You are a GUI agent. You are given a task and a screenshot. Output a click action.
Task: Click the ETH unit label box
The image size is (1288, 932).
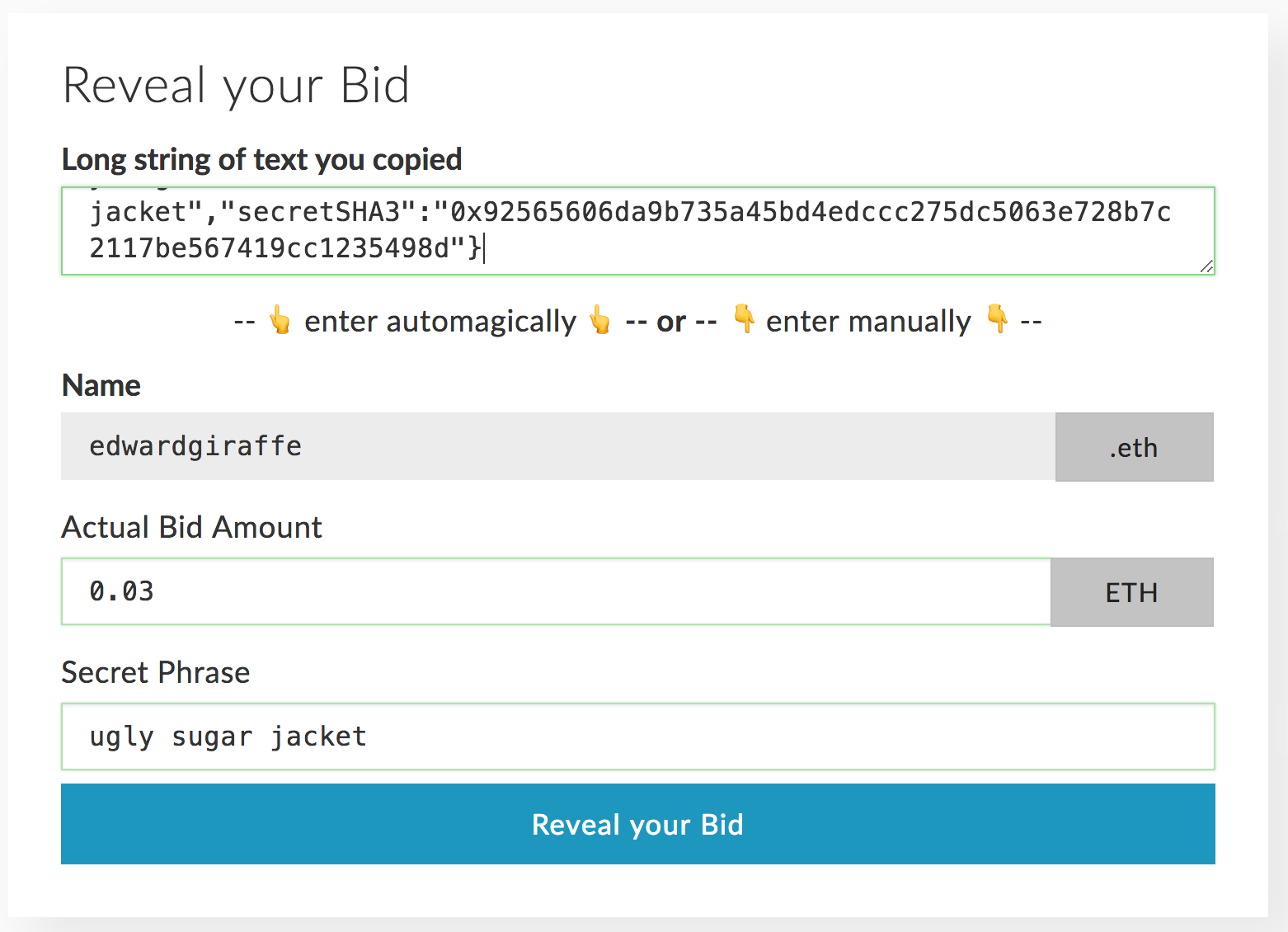coord(1131,592)
